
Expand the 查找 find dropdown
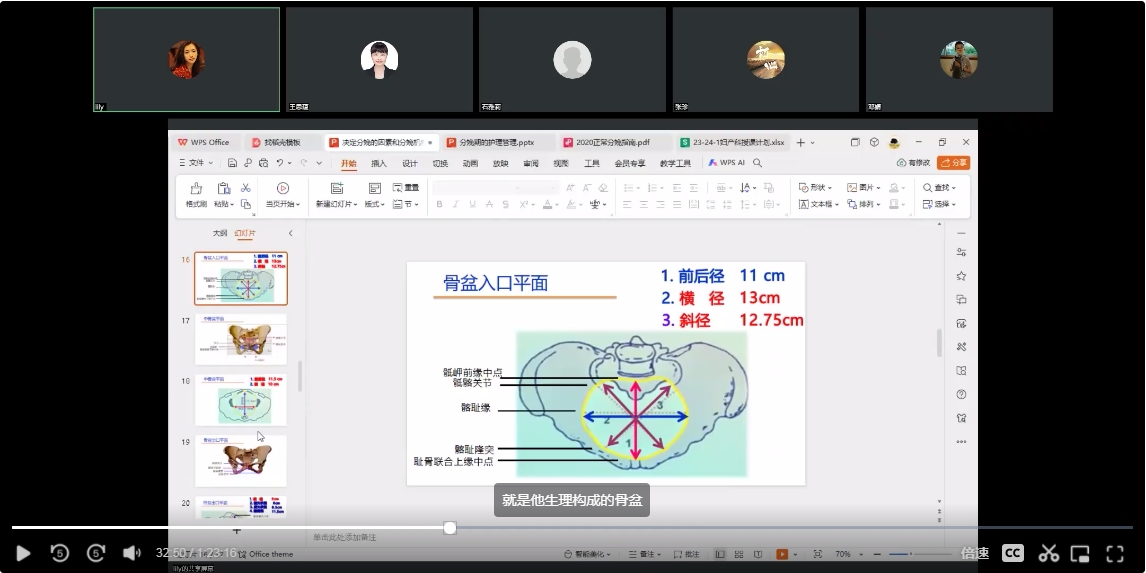[x=940, y=187]
